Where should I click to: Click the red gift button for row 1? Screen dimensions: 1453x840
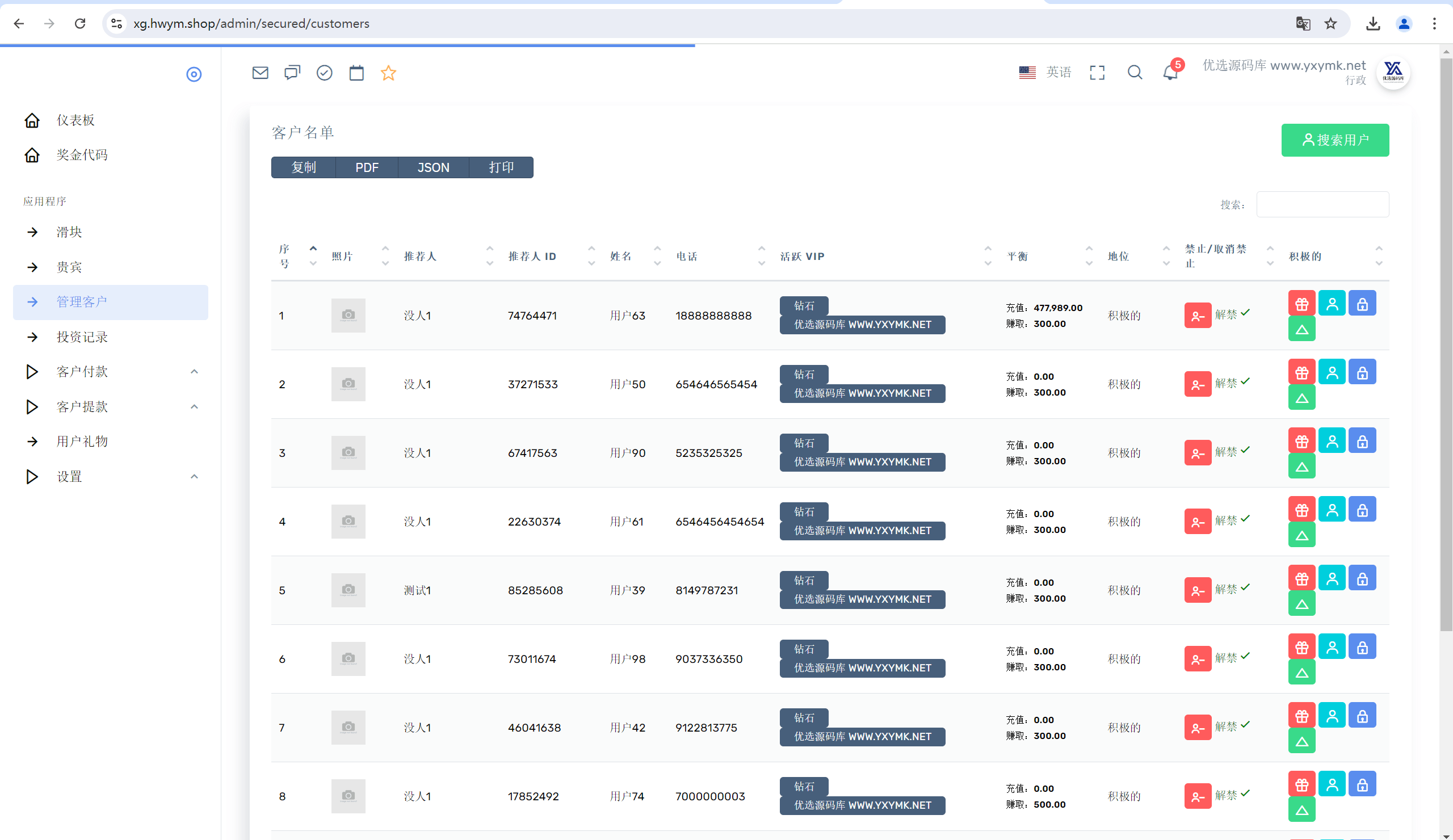[1302, 304]
